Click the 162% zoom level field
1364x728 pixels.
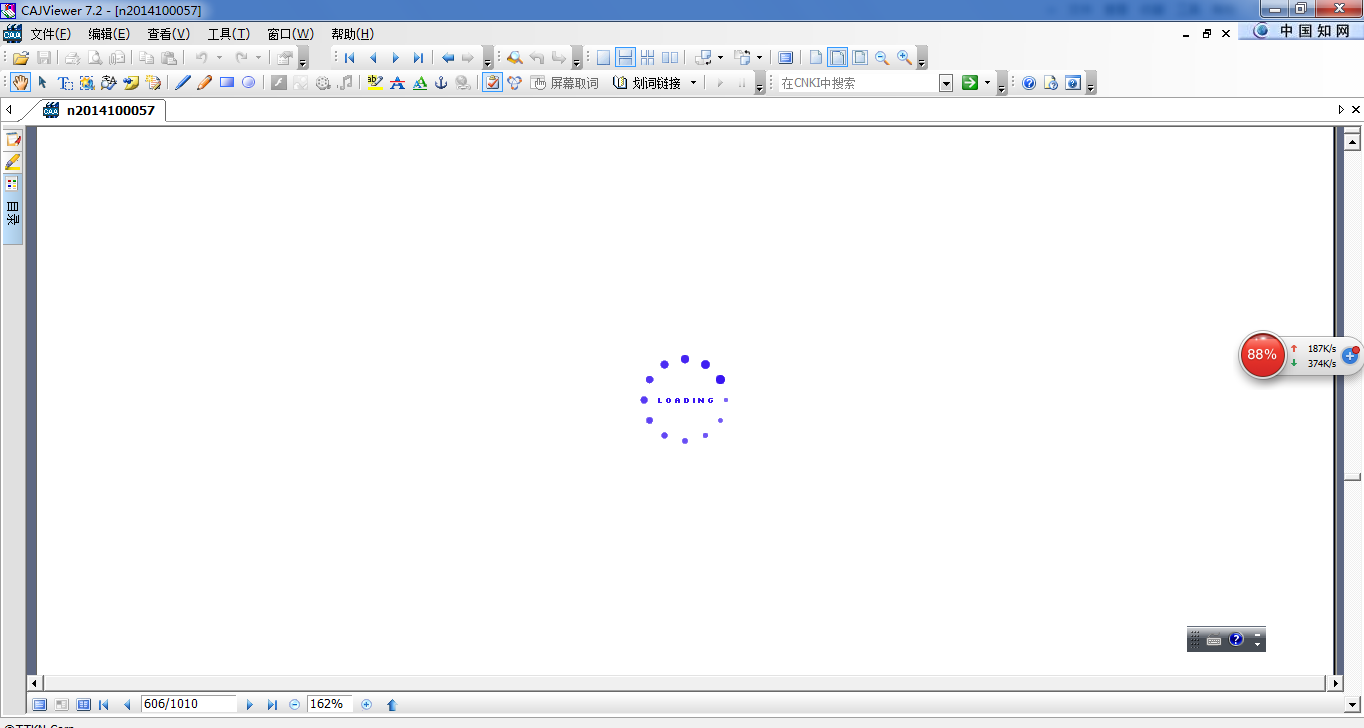point(329,704)
